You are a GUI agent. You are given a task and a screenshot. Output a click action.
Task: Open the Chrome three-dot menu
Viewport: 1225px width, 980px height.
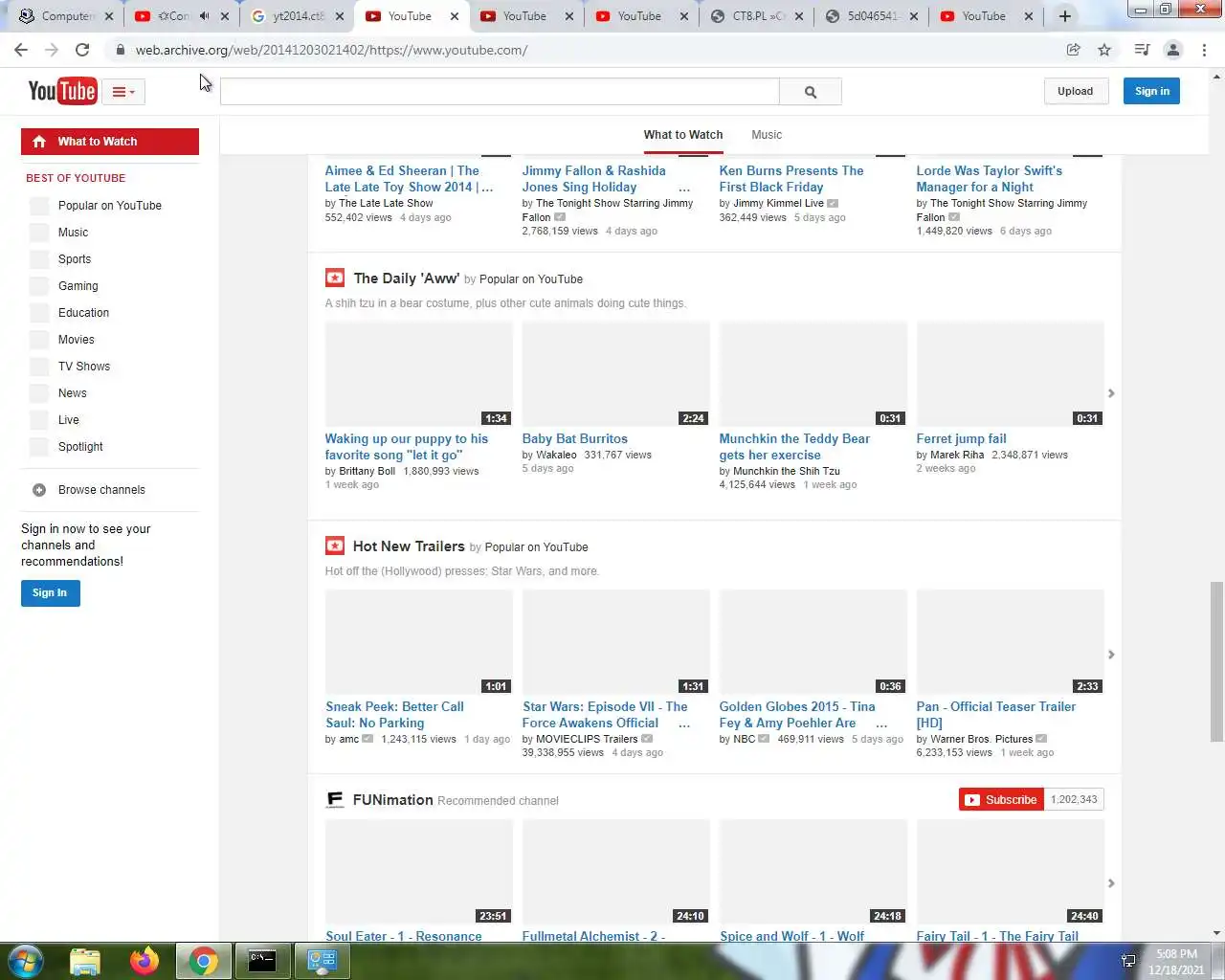(x=1204, y=50)
